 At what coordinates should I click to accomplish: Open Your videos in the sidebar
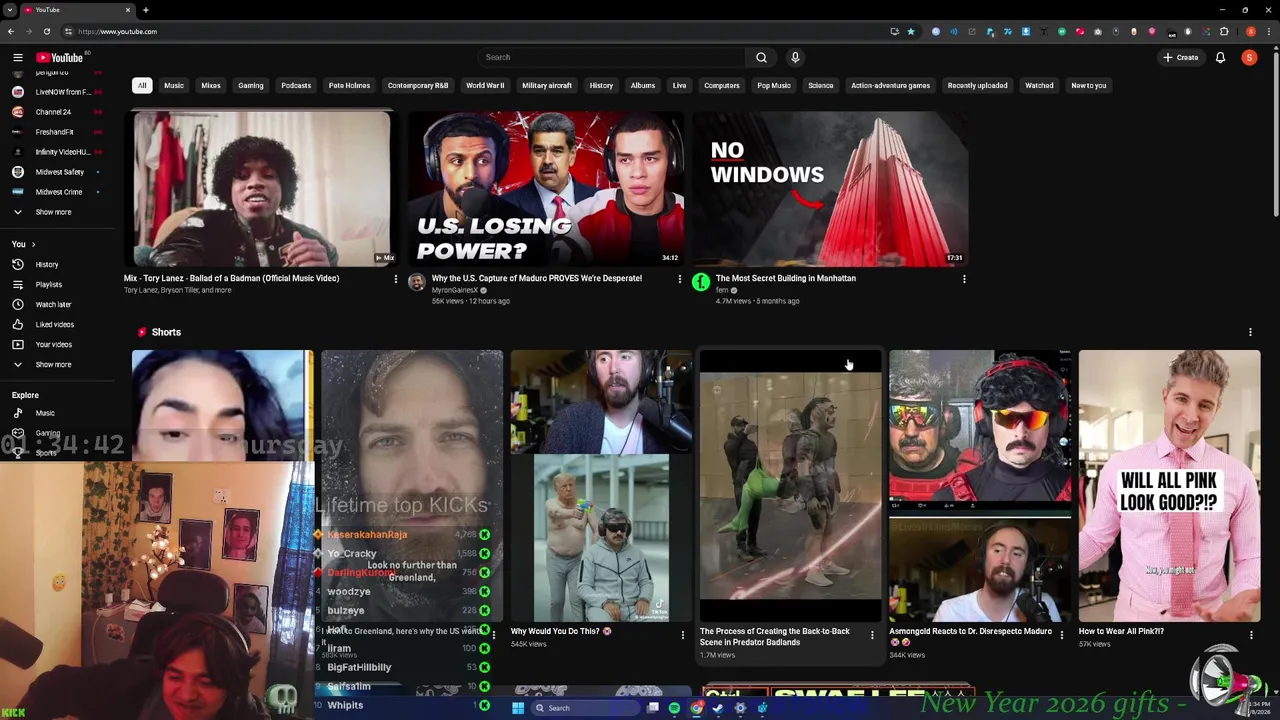point(53,345)
